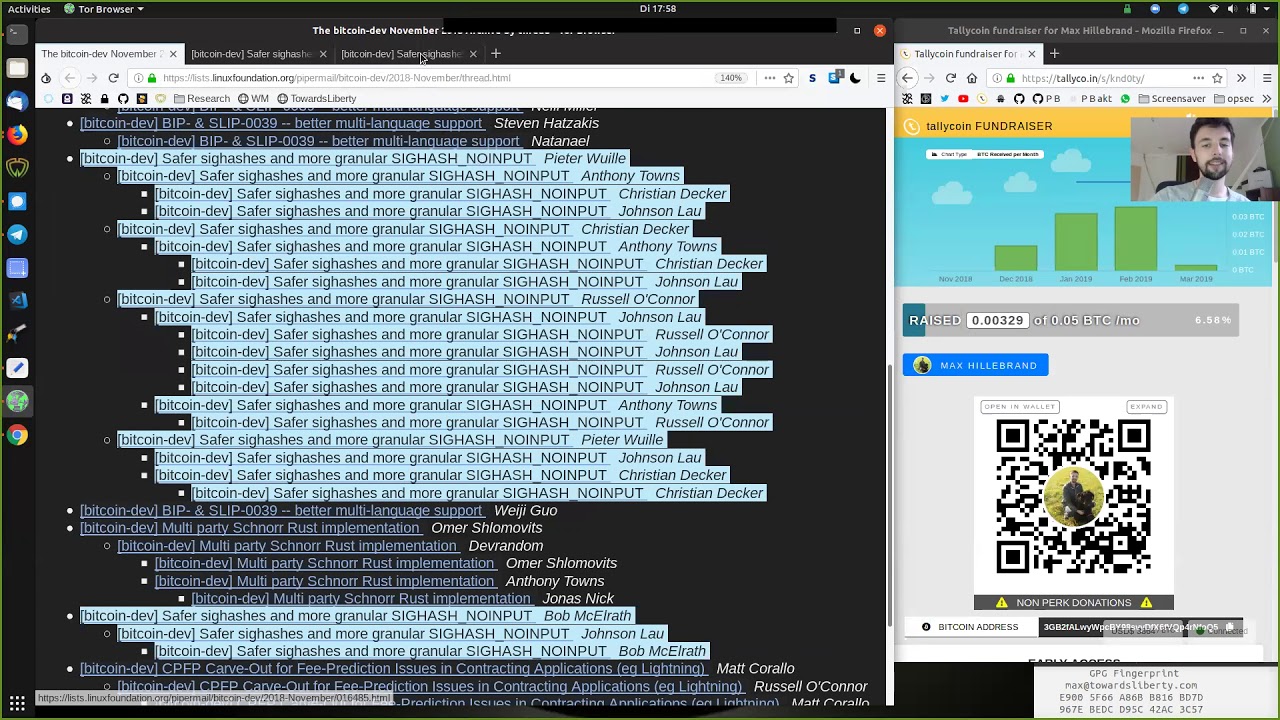Image resolution: width=1280 pixels, height=720 pixels.
Task: Open Safer sighashes post by Bob McElrath
Action: click(306, 616)
